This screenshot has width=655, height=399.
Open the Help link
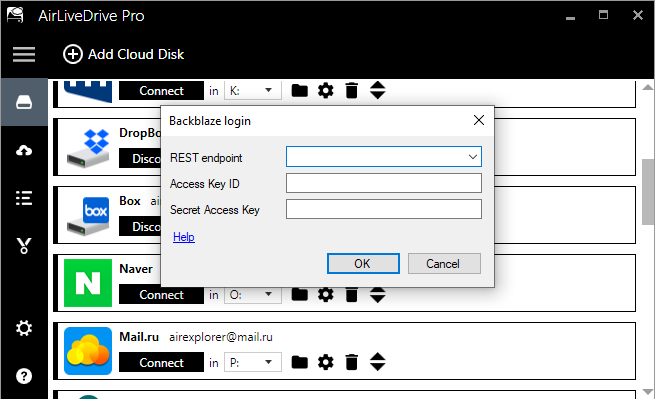184,237
